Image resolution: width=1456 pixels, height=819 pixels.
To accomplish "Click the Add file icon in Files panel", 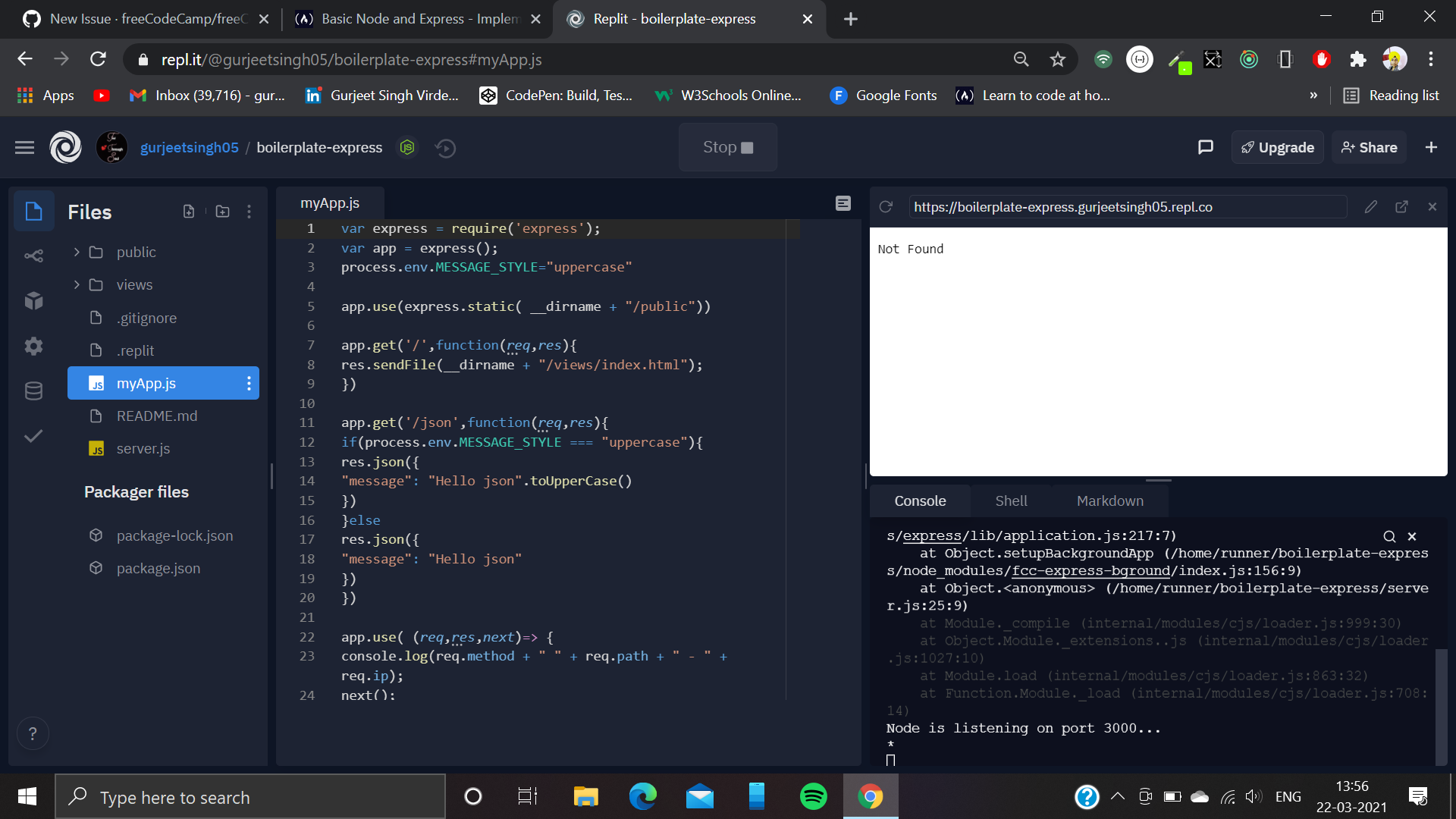I will pos(189,212).
